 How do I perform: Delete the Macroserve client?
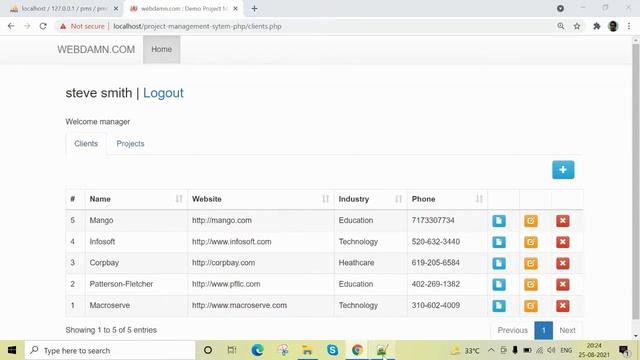pos(562,306)
